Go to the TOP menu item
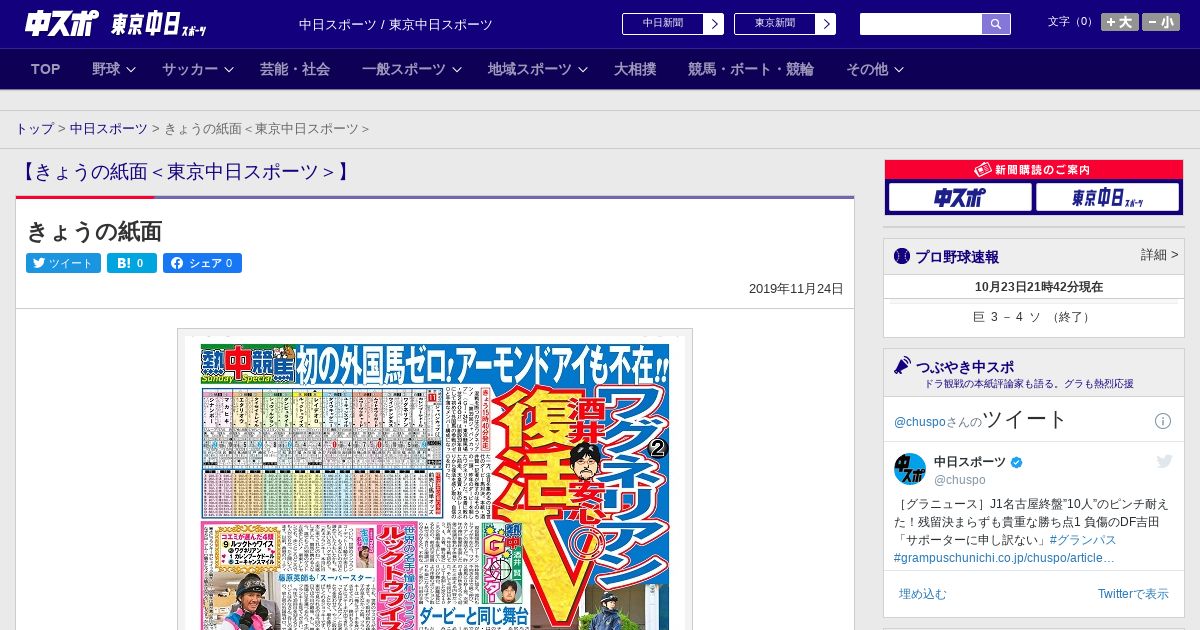 pos(46,69)
